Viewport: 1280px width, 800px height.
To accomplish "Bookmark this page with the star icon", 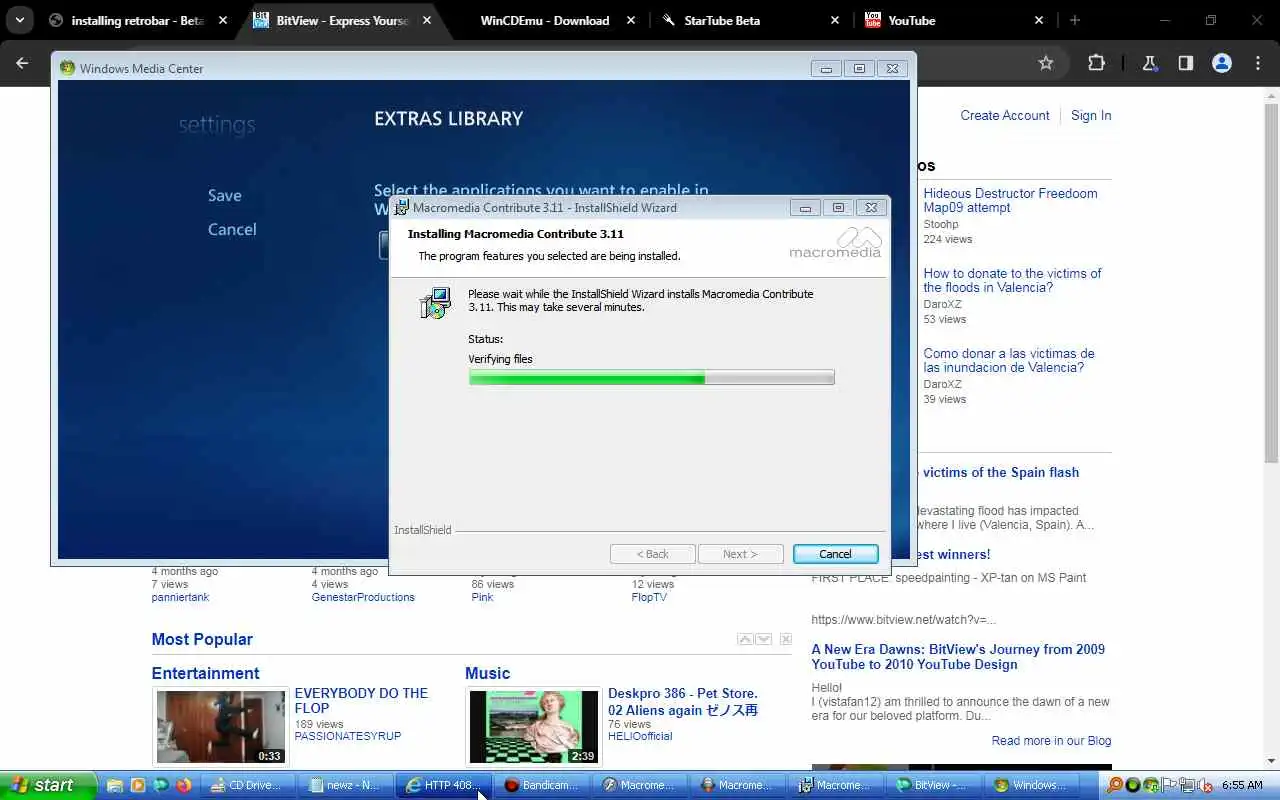I will 1046,63.
